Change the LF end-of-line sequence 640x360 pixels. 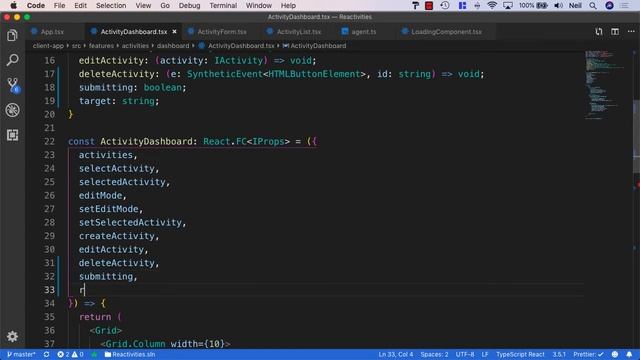point(485,354)
